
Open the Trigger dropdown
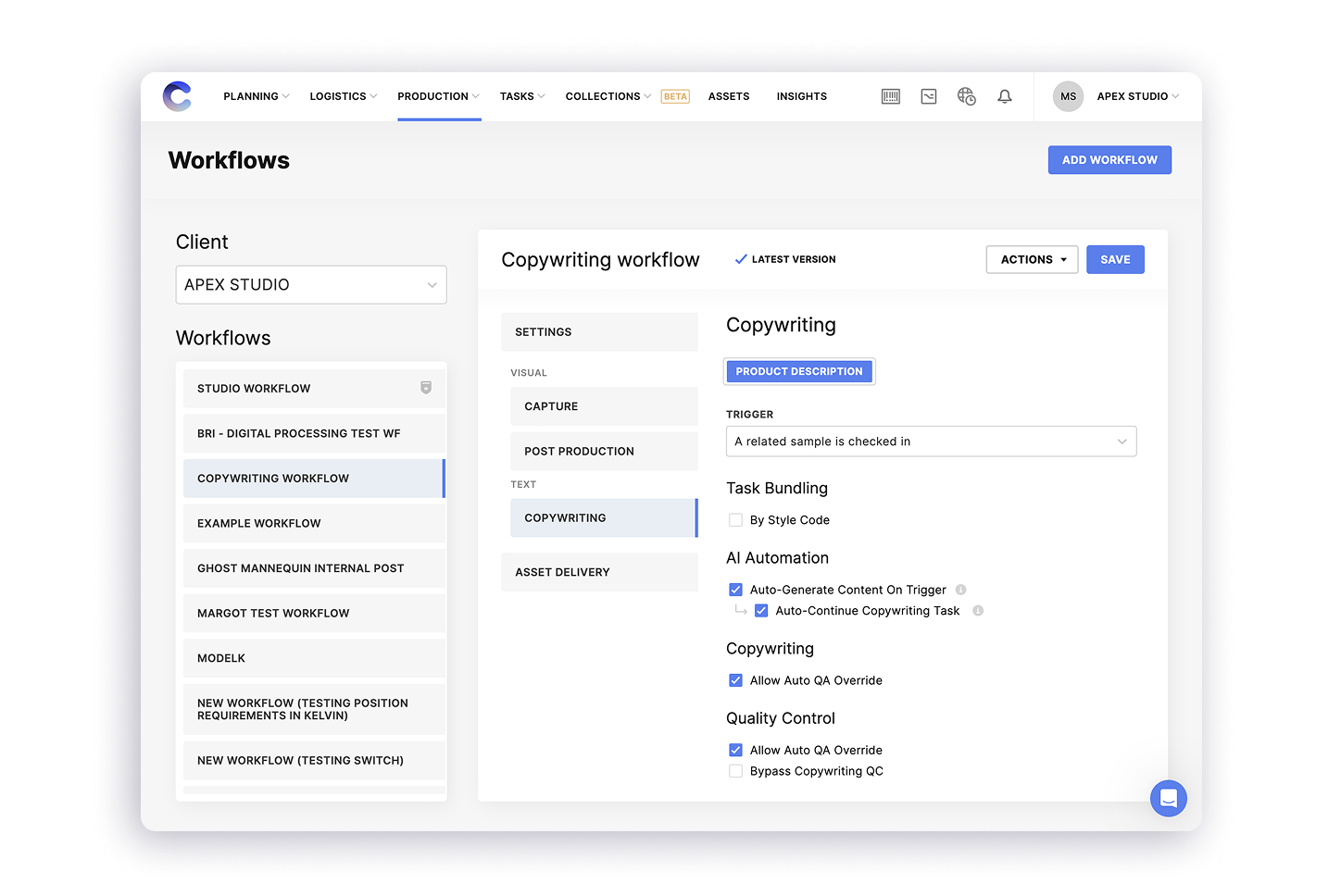tap(931, 442)
